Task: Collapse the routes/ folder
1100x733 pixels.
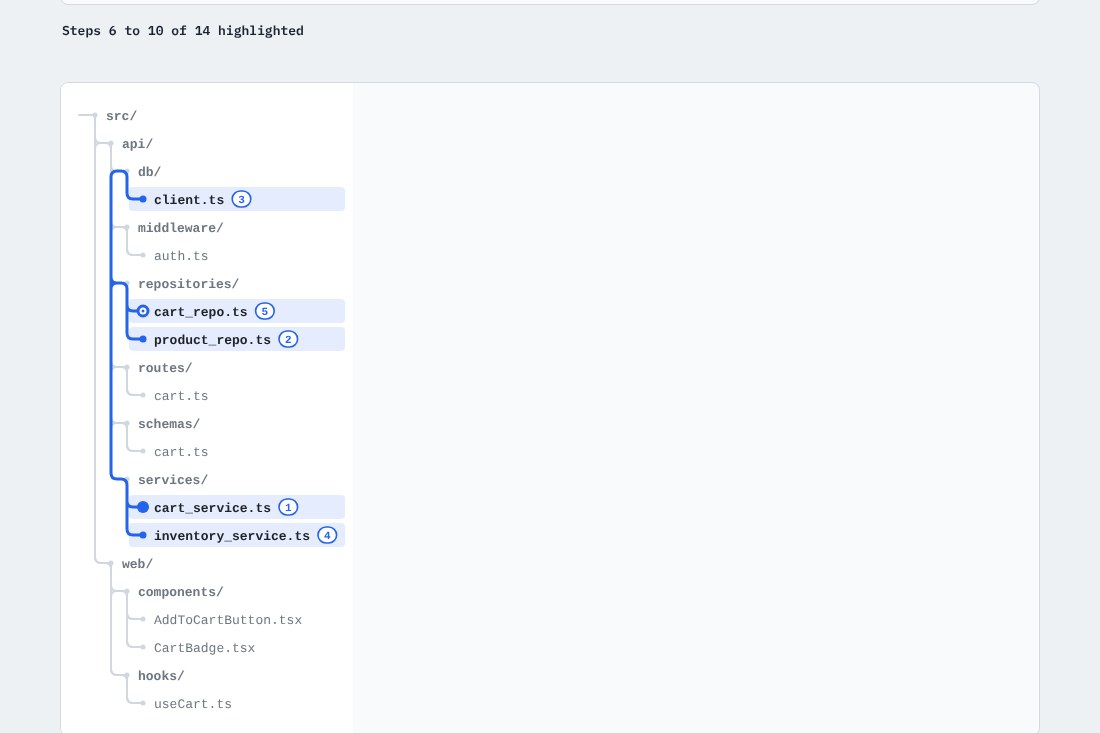Action: coord(165,368)
